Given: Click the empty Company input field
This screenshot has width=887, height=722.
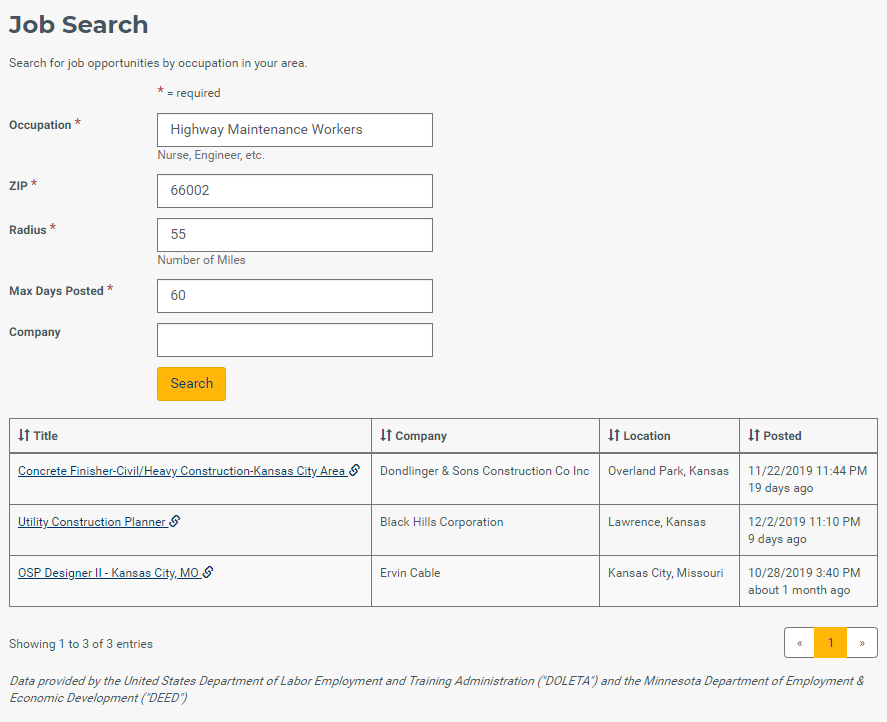Looking at the screenshot, I should (295, 340).
